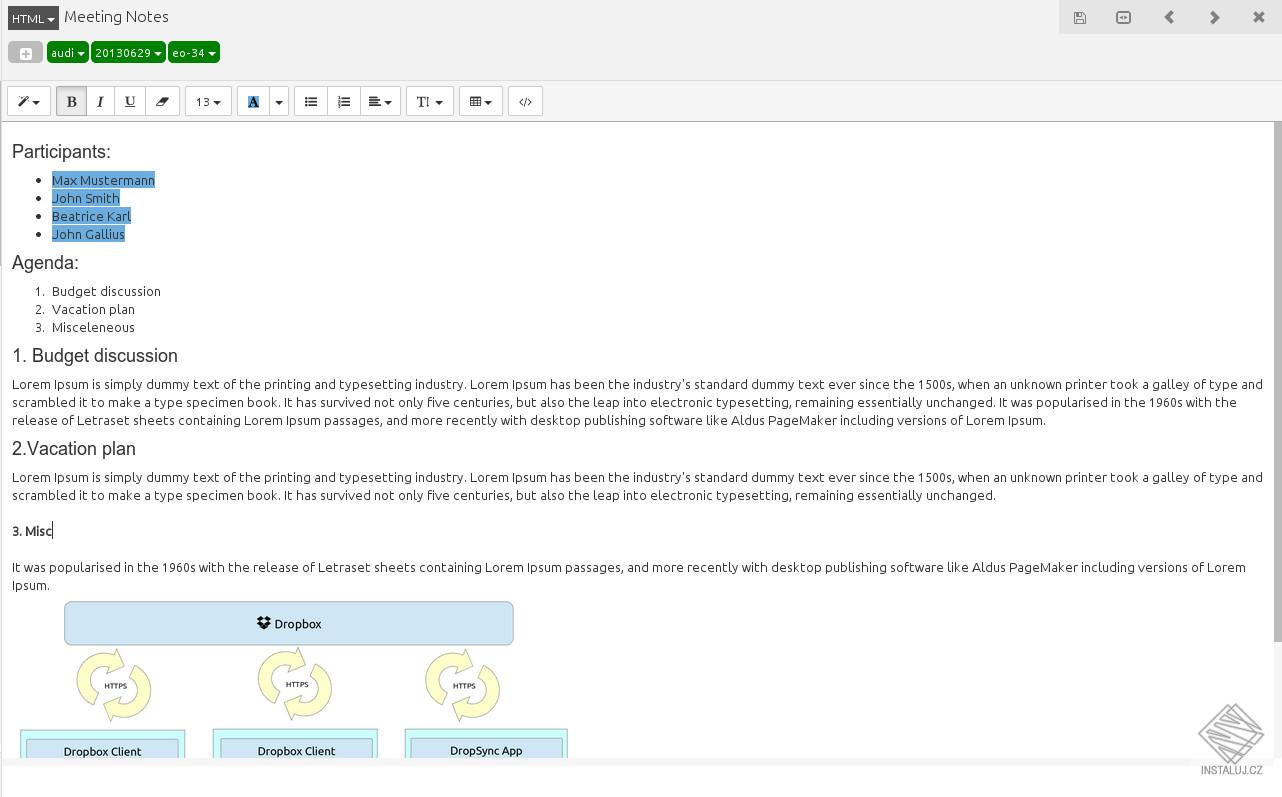The image size is (1282, 797).
Task: Go to the previous note
Action: coord(1169,17)
